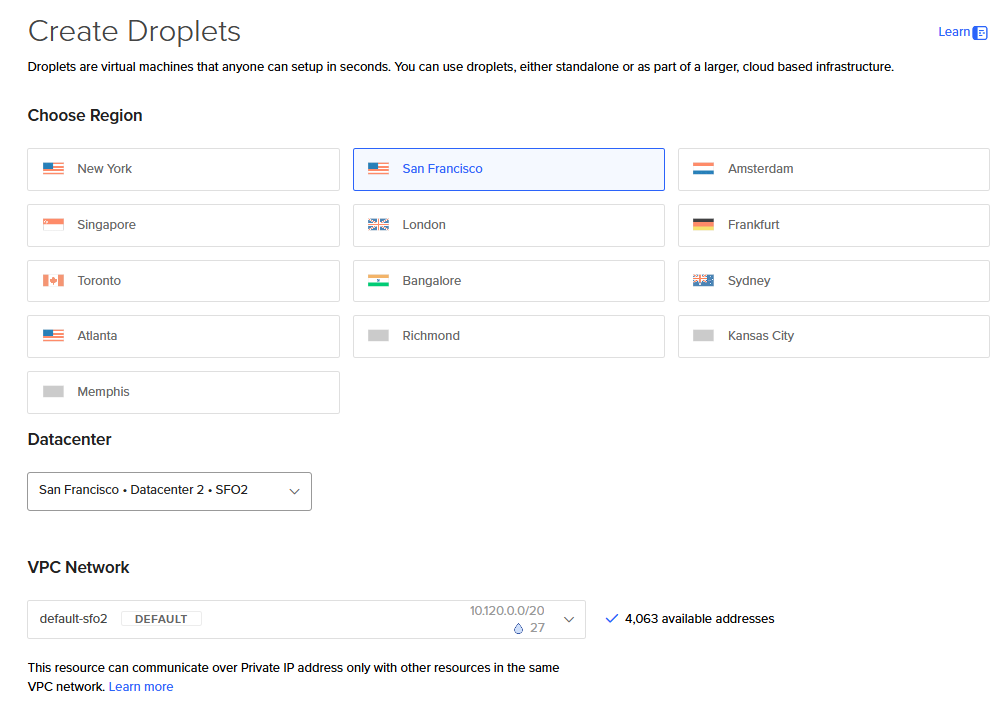The height and width of the screenshot is (707, 1001).
Task: Click the Australian flag beside Sydney
Action: point(703,280)
